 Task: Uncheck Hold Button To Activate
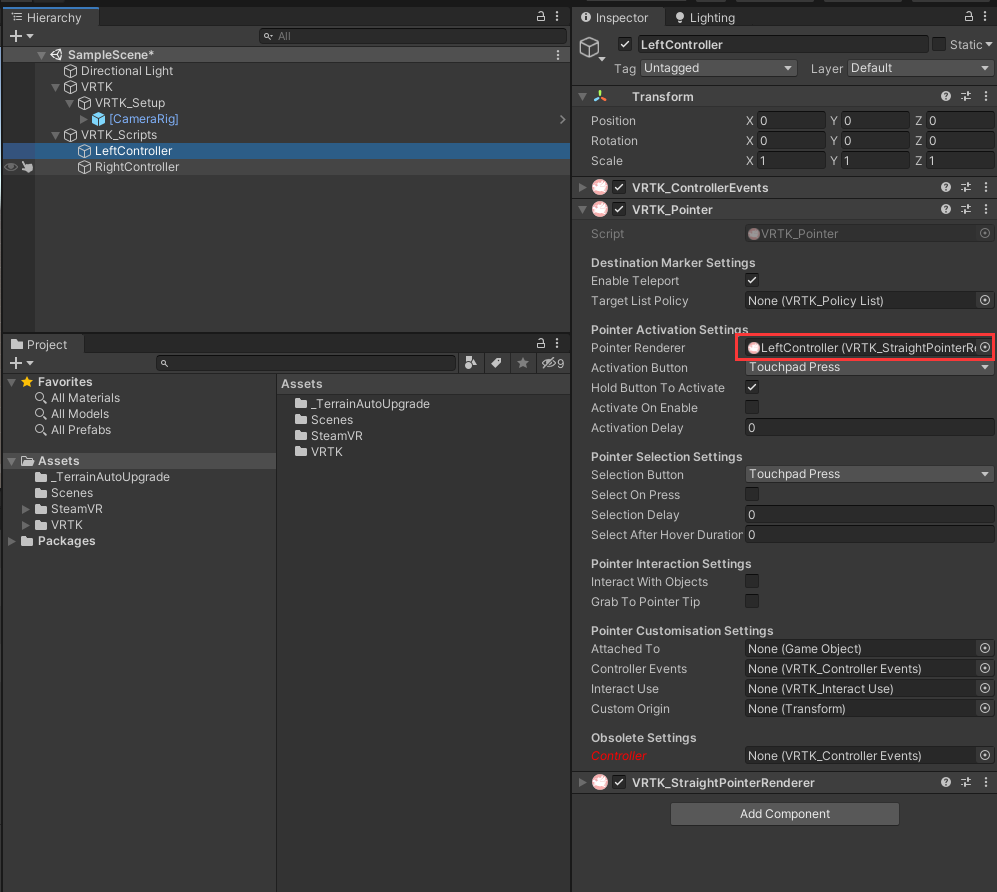pos(752,387)
